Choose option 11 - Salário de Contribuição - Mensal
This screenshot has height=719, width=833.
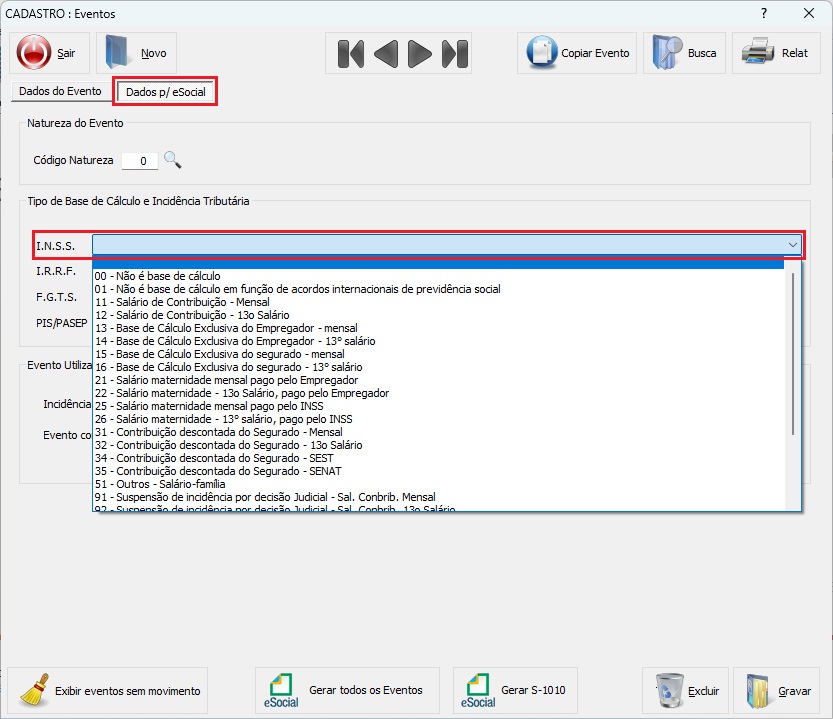click(182, 302)
